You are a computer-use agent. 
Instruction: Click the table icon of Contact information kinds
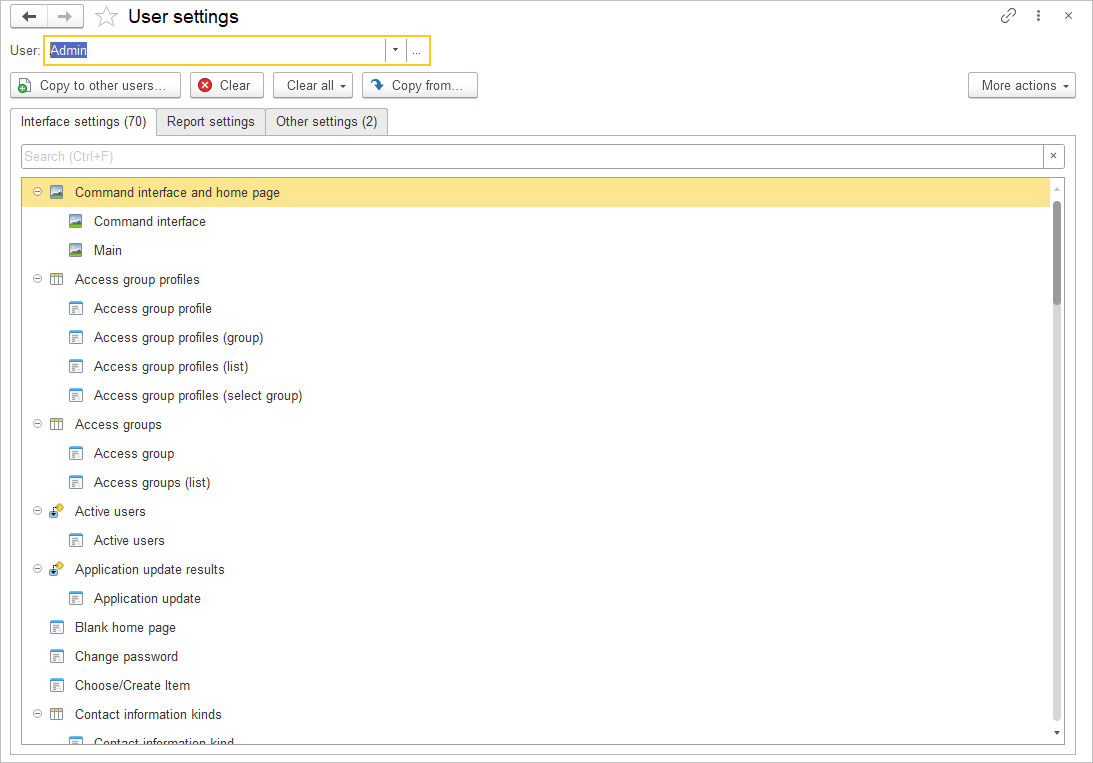57,714
